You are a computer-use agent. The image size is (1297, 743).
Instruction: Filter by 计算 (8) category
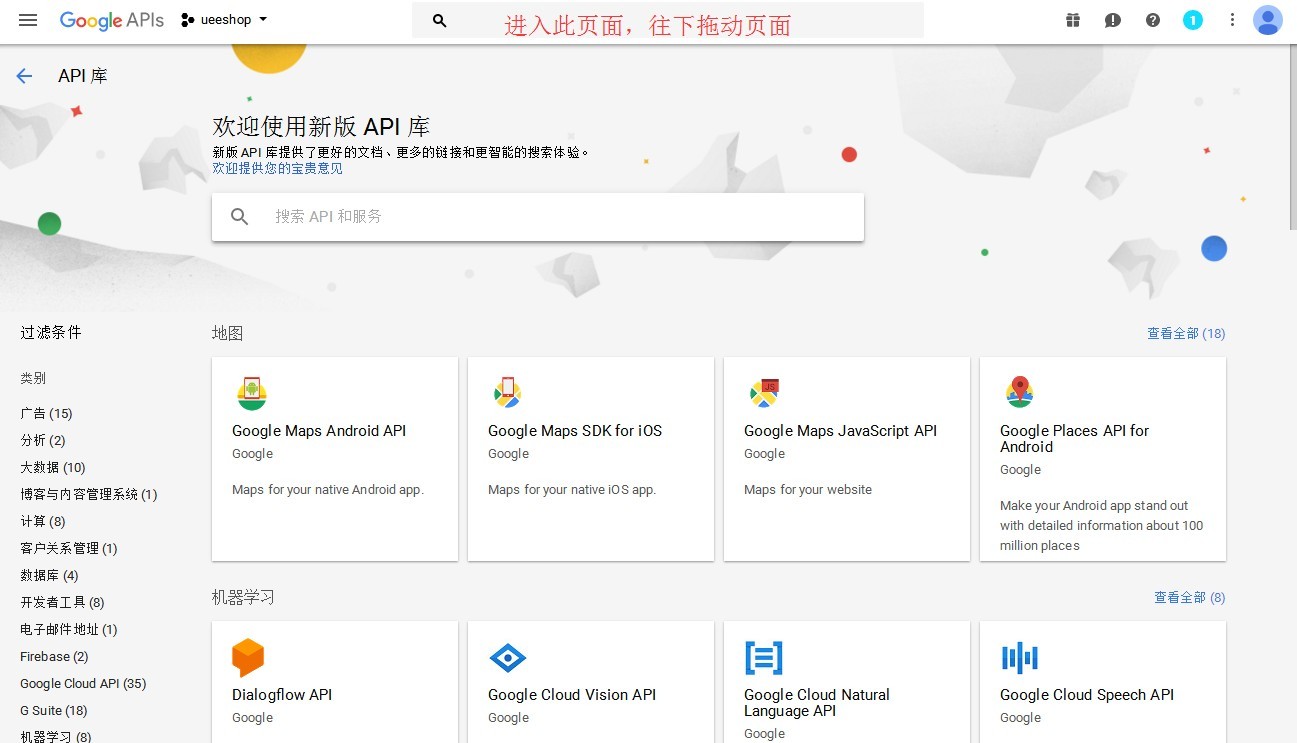click(43, 521)
